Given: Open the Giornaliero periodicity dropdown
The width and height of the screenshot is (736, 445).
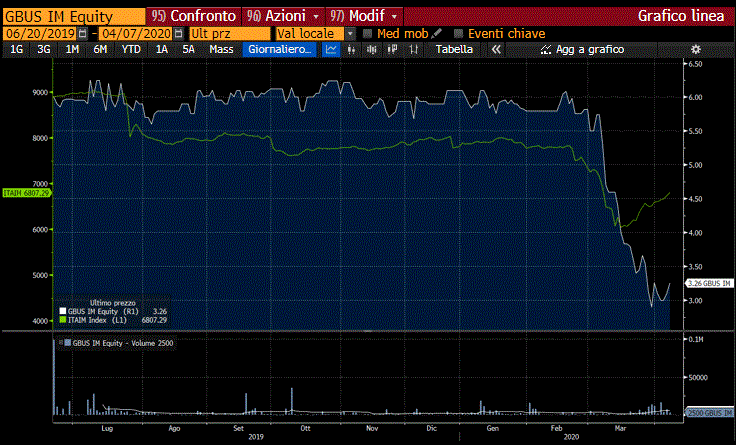Looking at the screenshot, I should coord(280,49).
